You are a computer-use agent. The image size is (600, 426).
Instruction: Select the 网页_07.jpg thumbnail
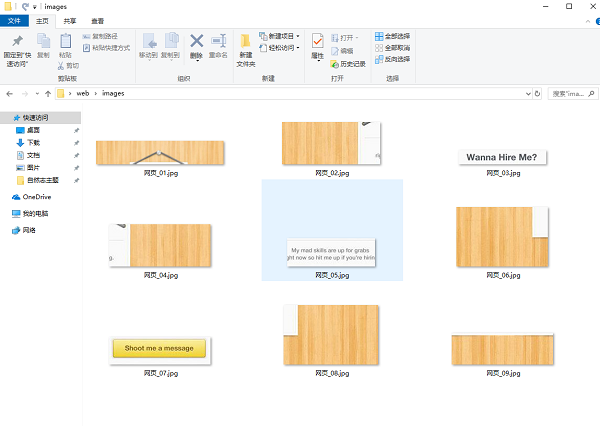160,348
